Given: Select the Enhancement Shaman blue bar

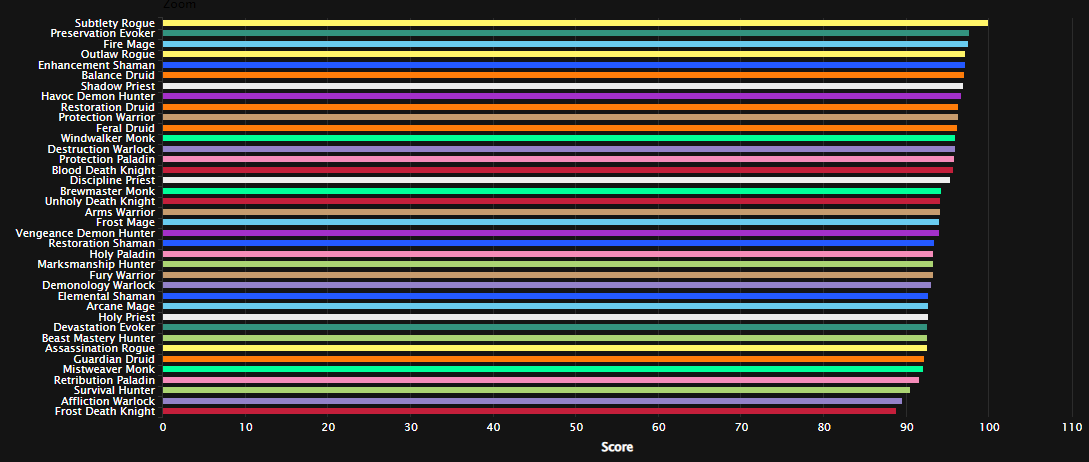Looking at the screenshot, I should pos(563,65).
